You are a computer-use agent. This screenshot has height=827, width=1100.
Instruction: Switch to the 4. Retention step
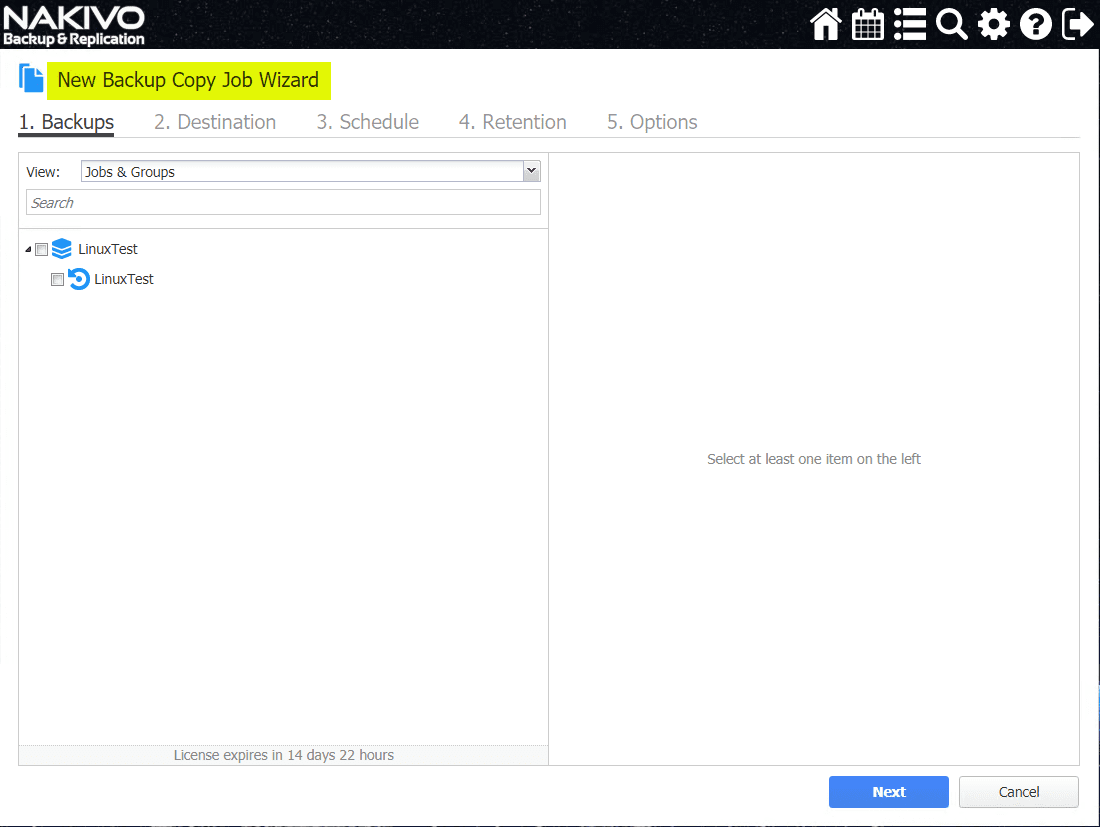pyautogui.click(x=512, y=122)
